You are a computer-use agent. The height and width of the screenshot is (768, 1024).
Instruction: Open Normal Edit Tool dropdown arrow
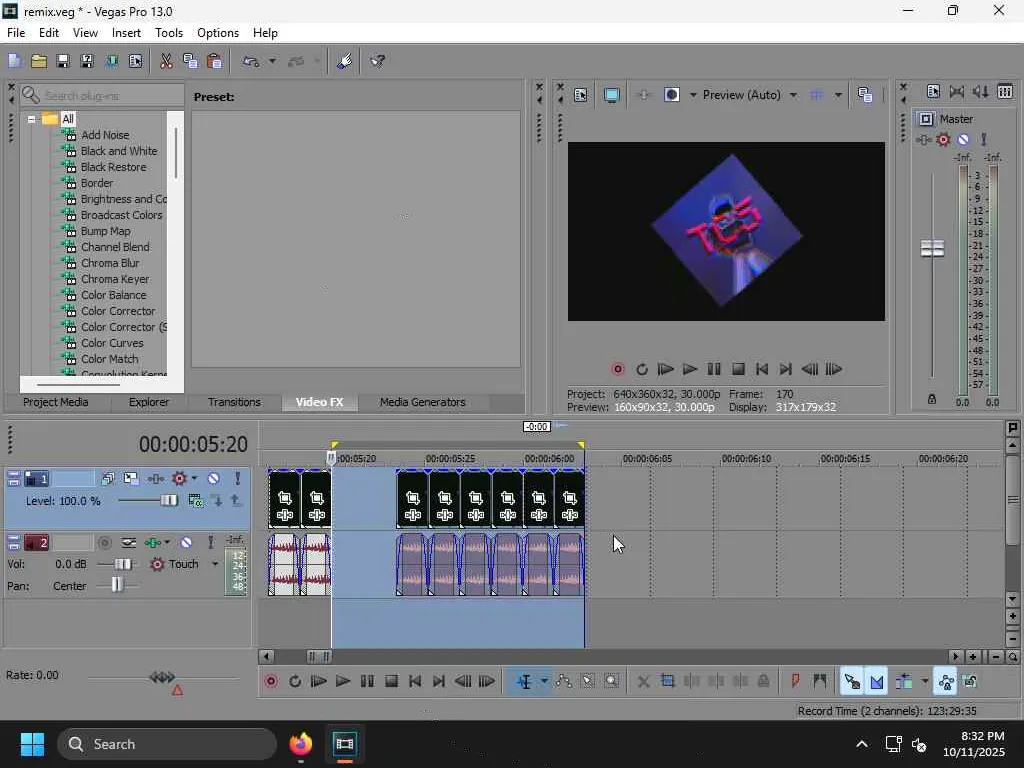(x=544, y=681)
